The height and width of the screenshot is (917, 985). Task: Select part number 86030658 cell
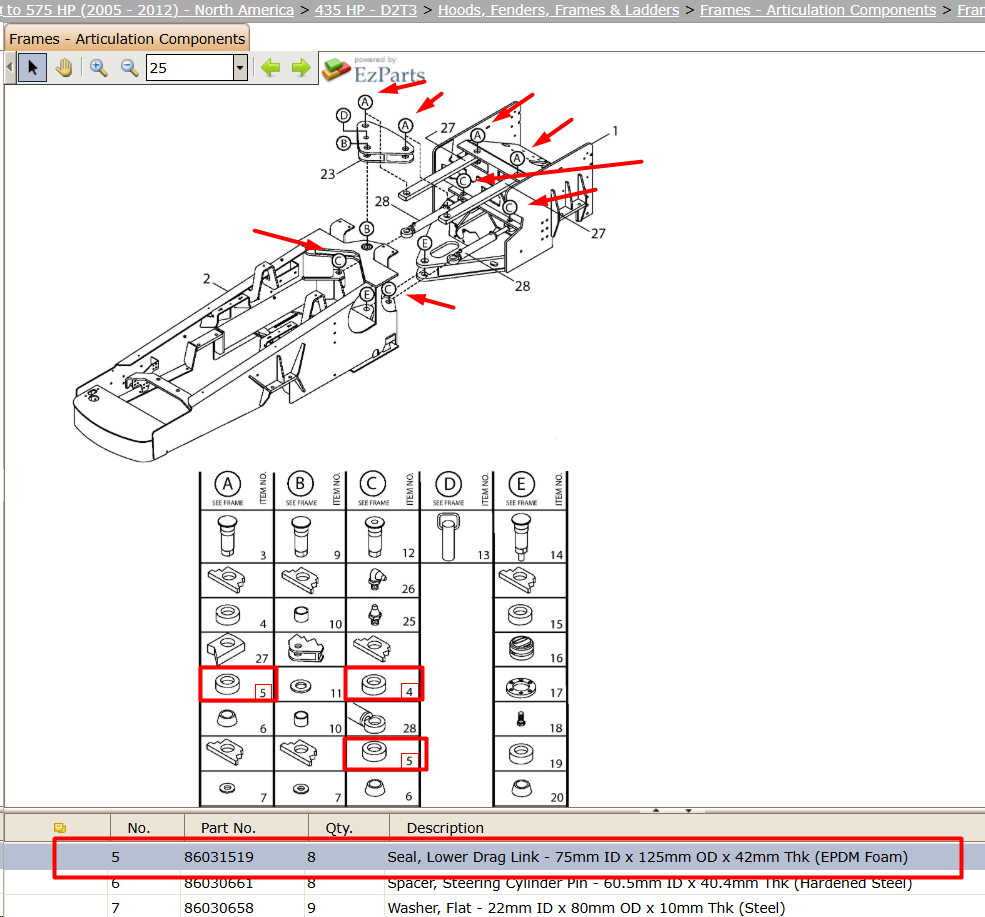coord(219,908)
